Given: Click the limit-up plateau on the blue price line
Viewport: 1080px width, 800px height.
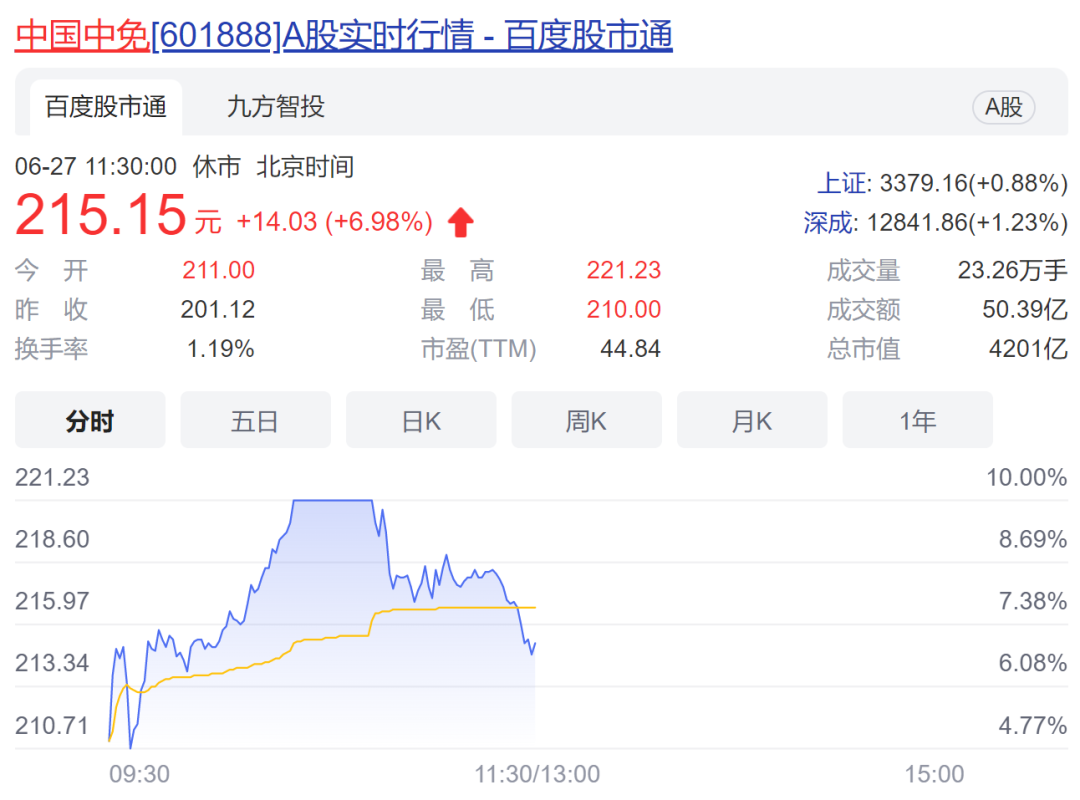Looking at the screenshot, I should (332, 500).
